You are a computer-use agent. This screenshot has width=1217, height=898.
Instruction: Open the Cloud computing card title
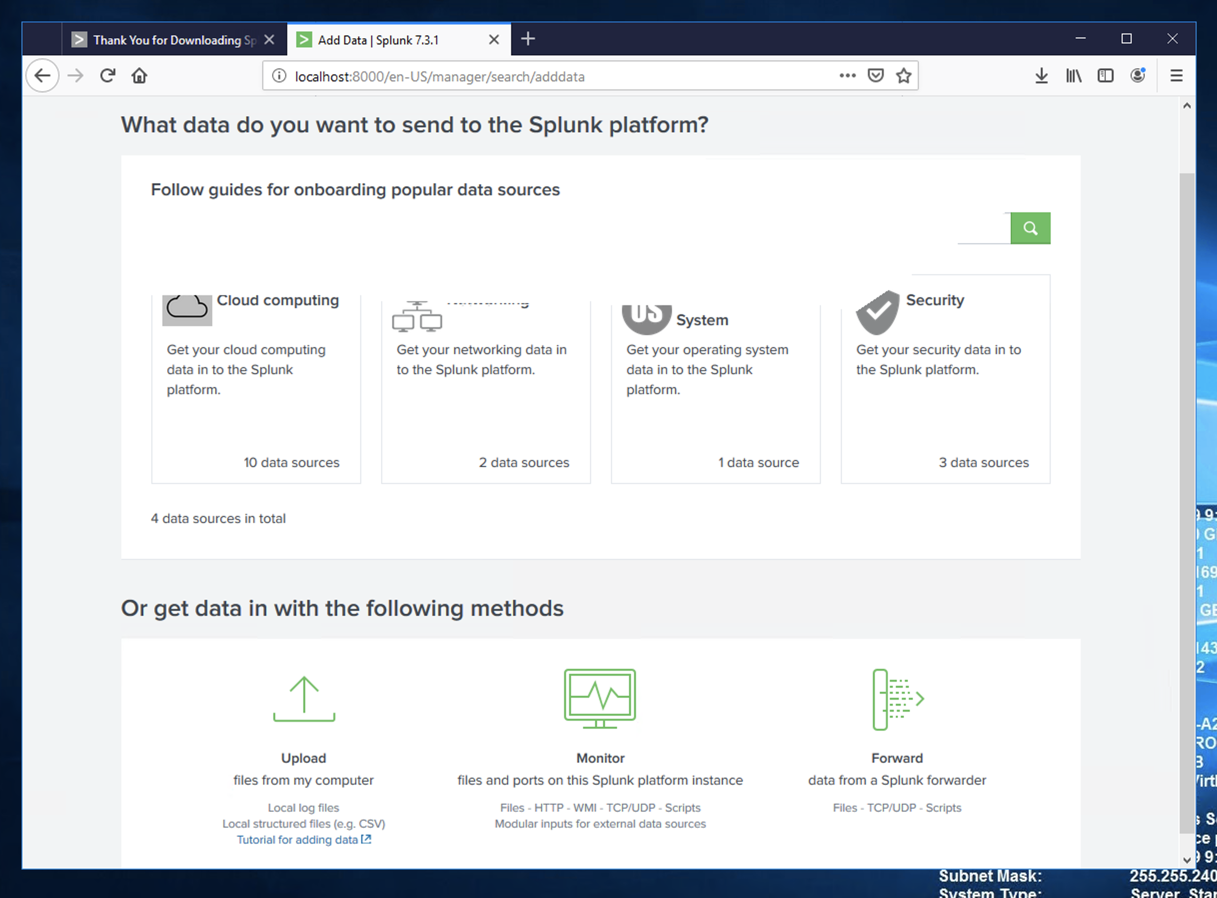278,300
